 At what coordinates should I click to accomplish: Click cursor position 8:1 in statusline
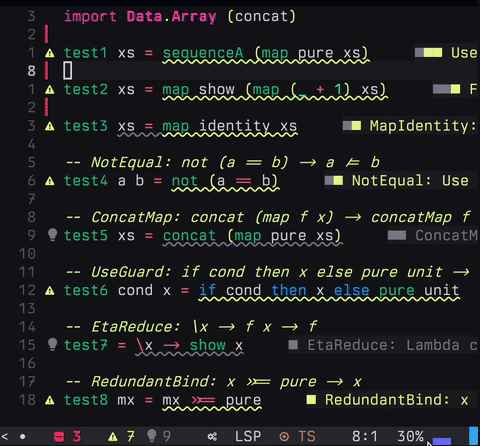point(365,436)
